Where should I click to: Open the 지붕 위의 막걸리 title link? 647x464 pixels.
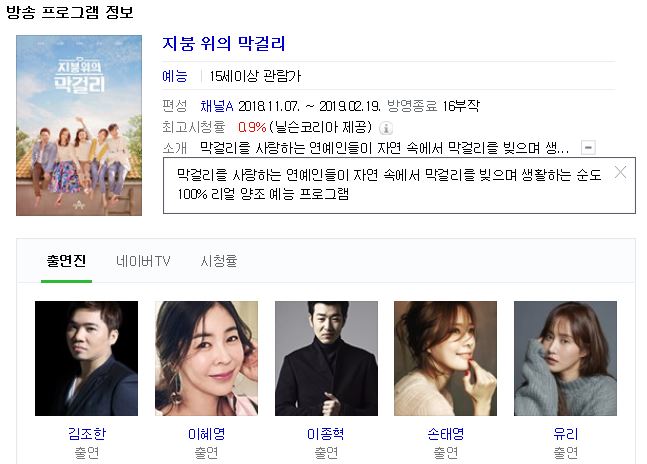(224, 43)
